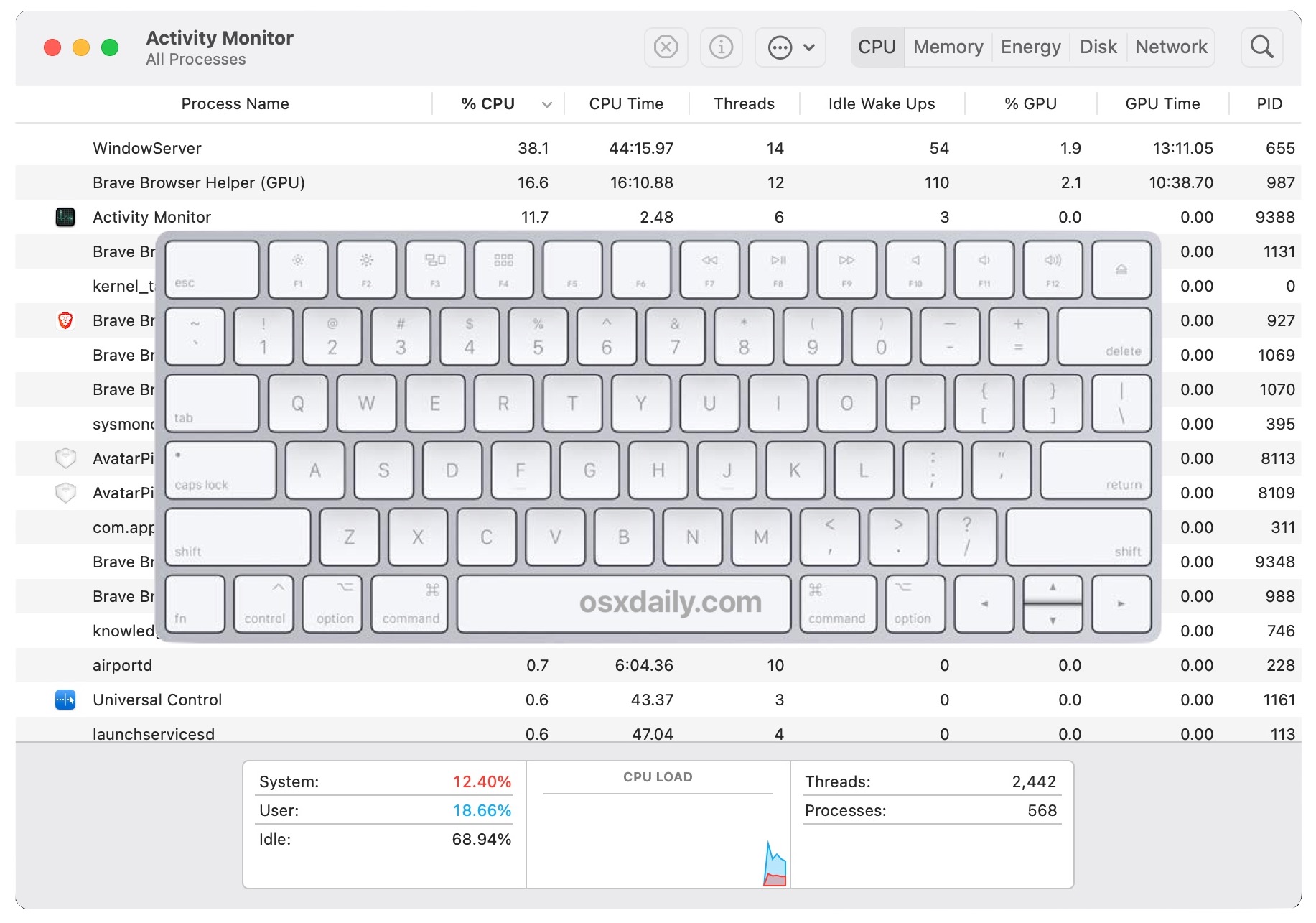
Task: Select the WindowServer process row
Action: (x=658, y=148)
